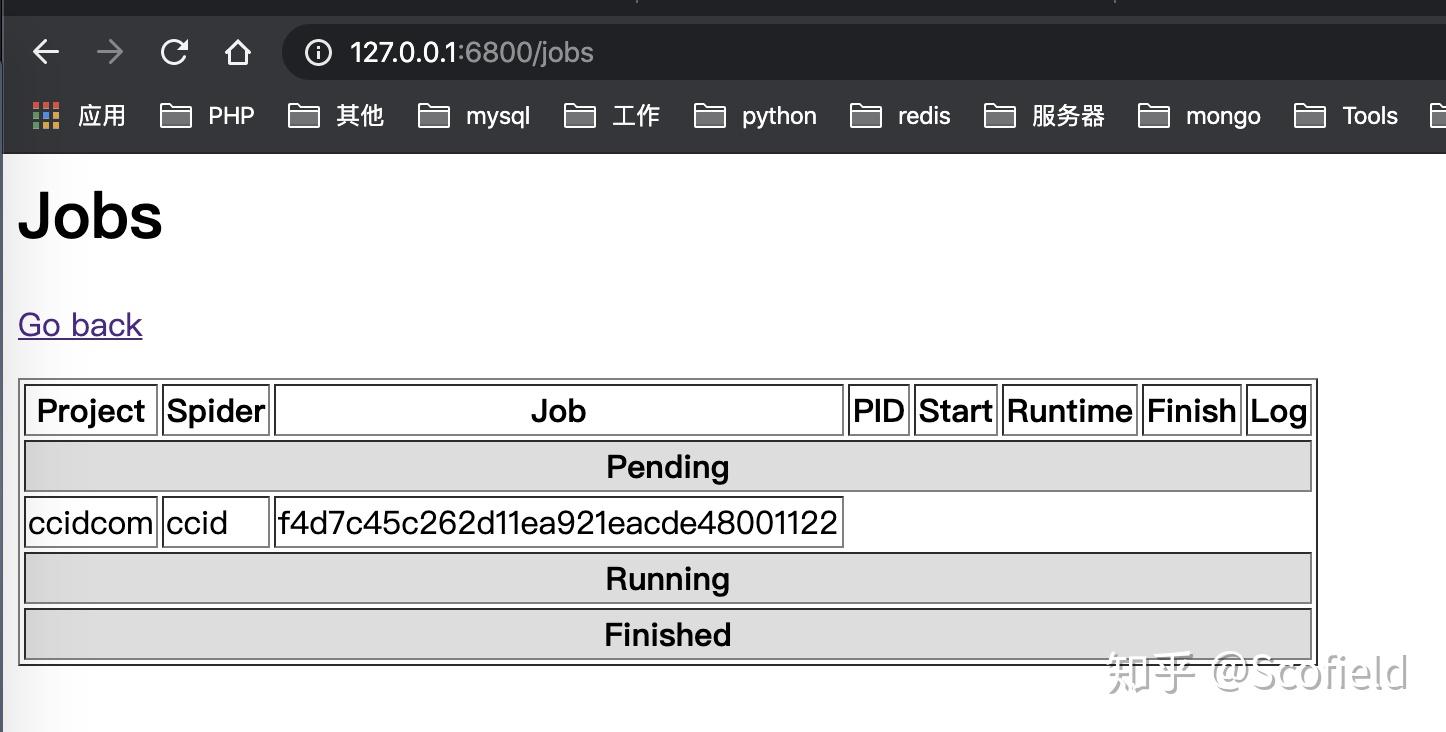Screen dimensions: 1446x732
Task: Click the address bar URL
Action: [472, 52]
